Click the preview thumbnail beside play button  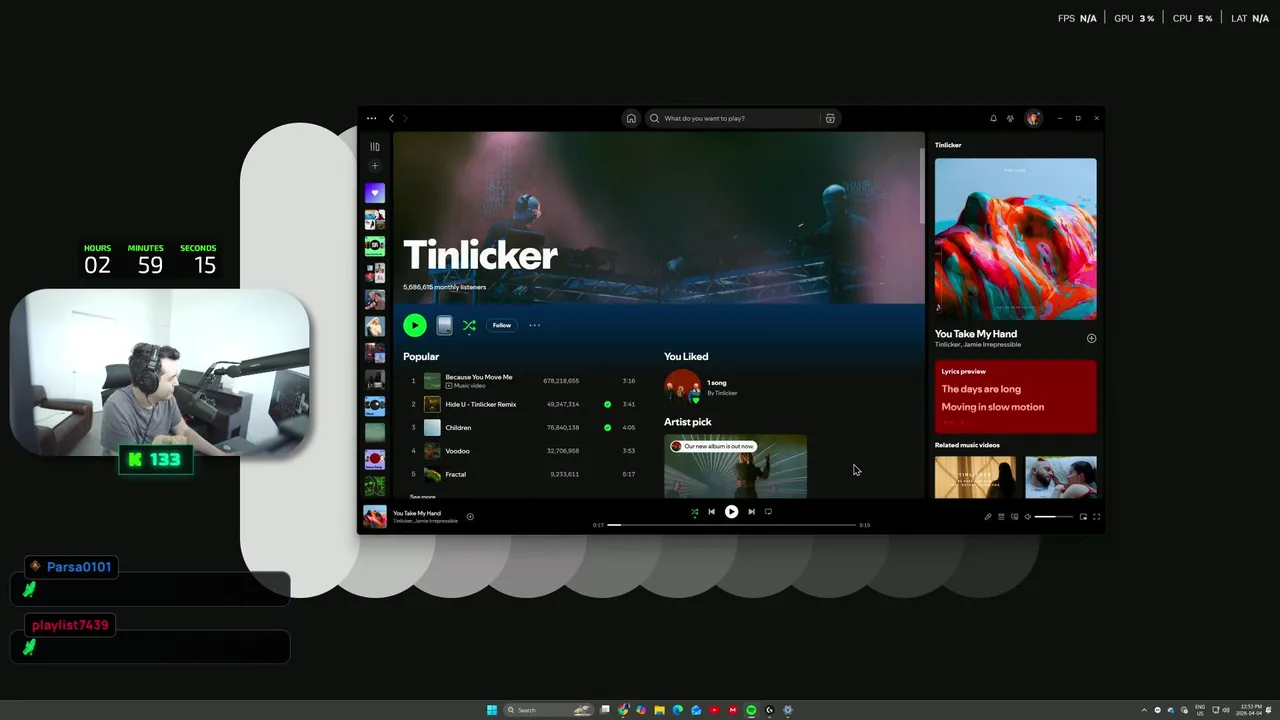click(x=444, y=325)
